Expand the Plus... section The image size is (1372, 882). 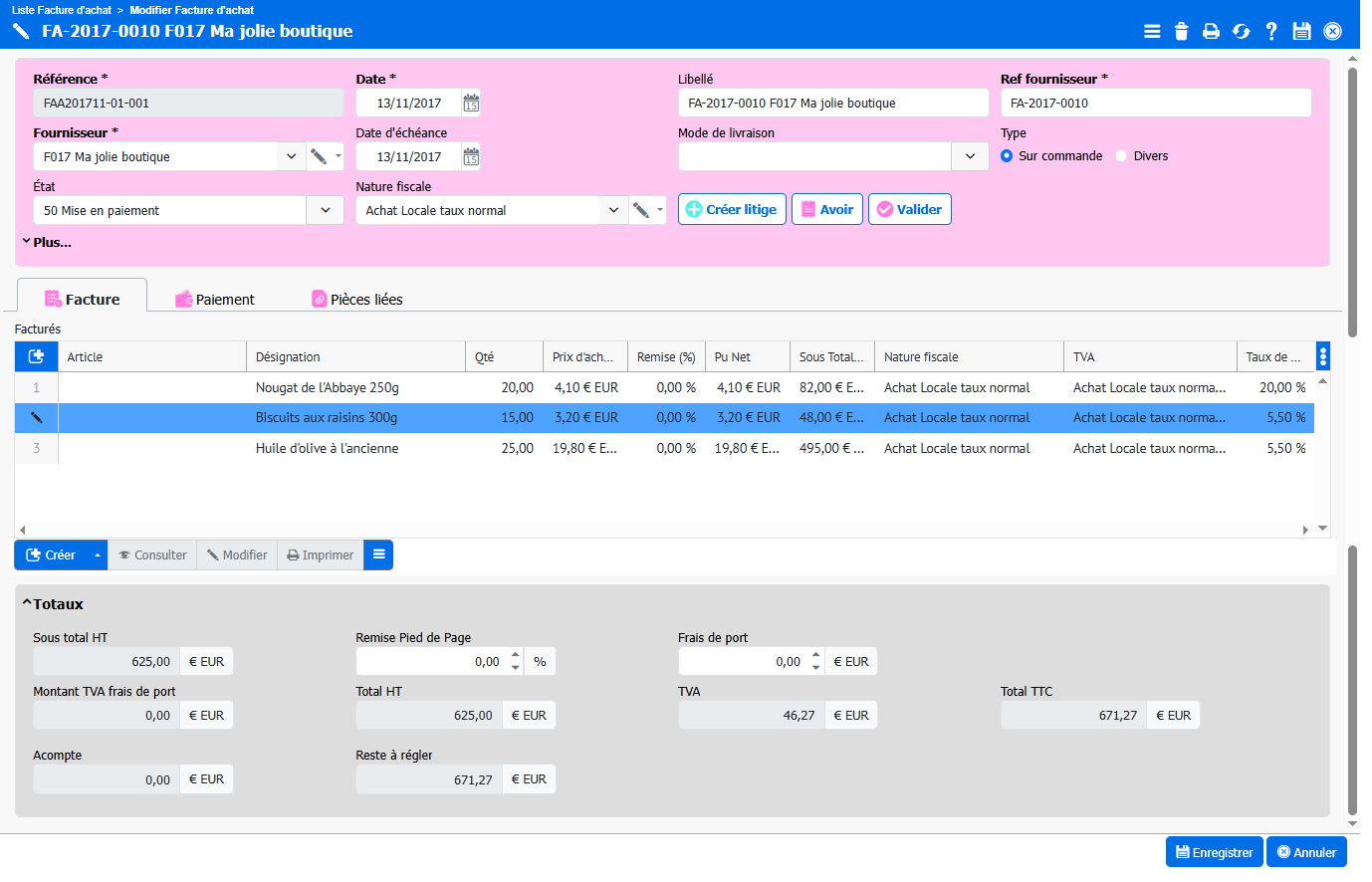(47, 242)
